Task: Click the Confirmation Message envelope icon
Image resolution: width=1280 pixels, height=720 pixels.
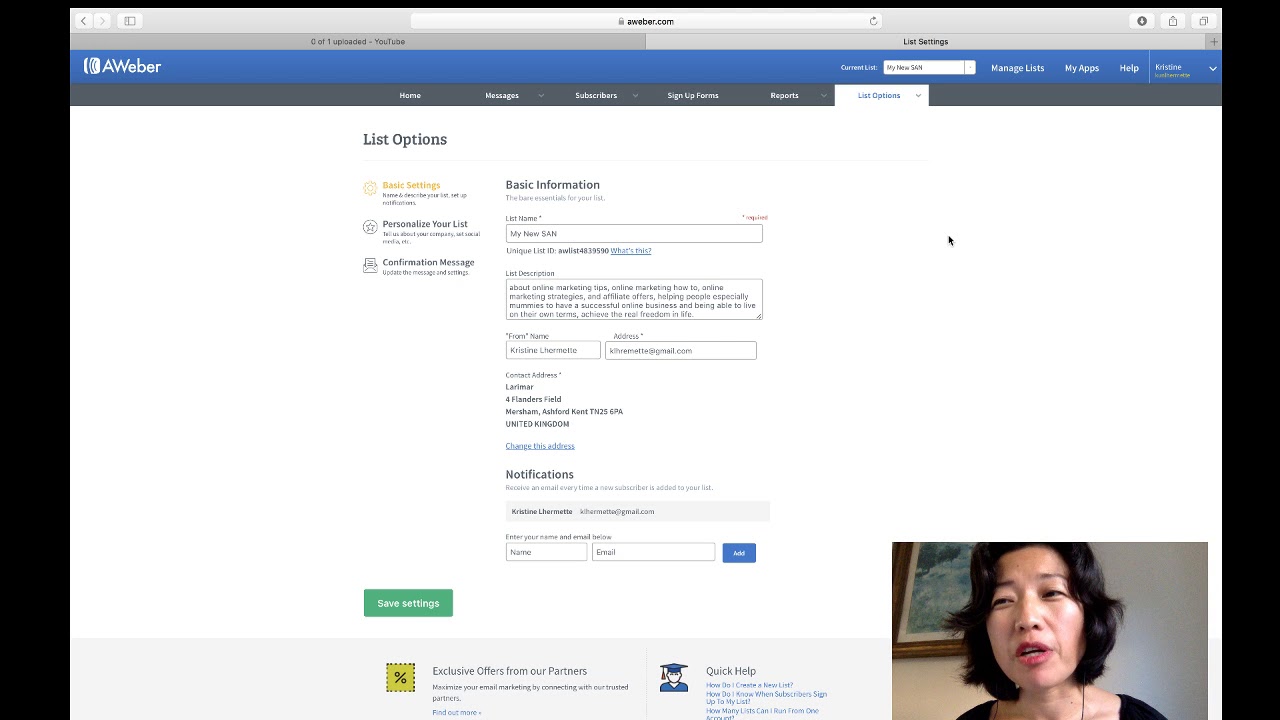Action: click(370, 265)
